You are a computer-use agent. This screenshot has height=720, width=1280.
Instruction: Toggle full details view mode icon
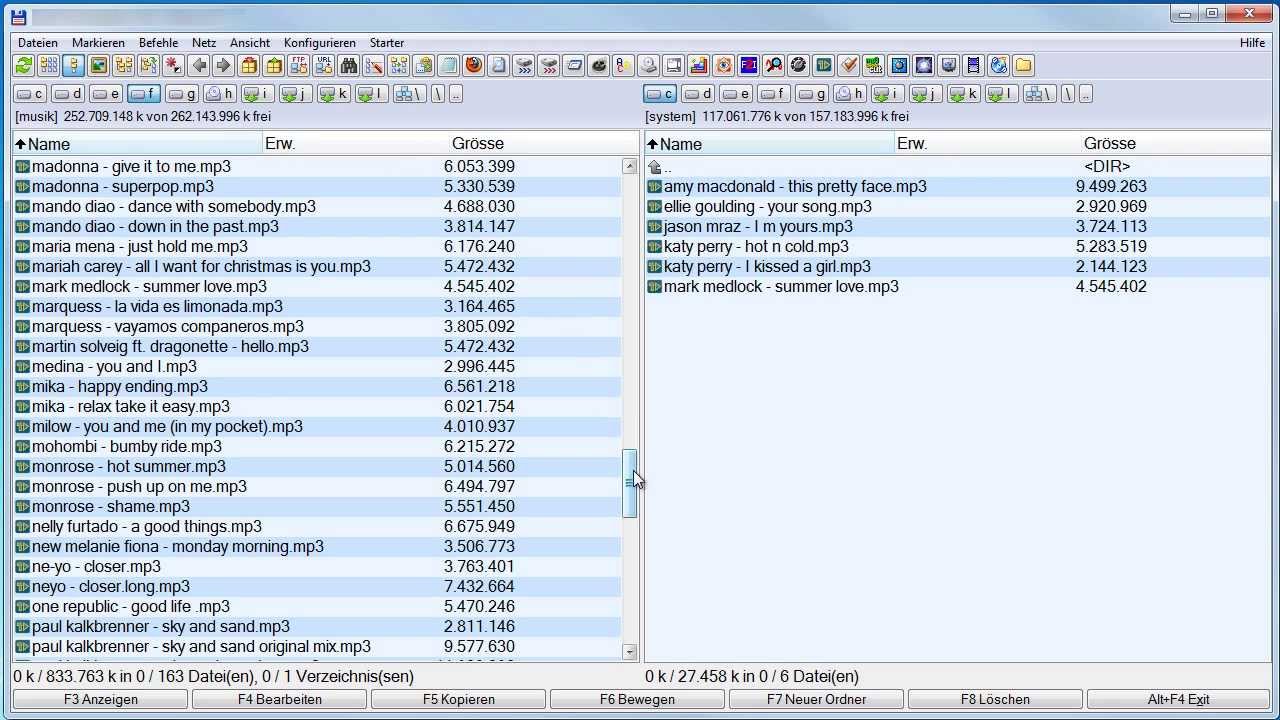click(x=74, y=65)
